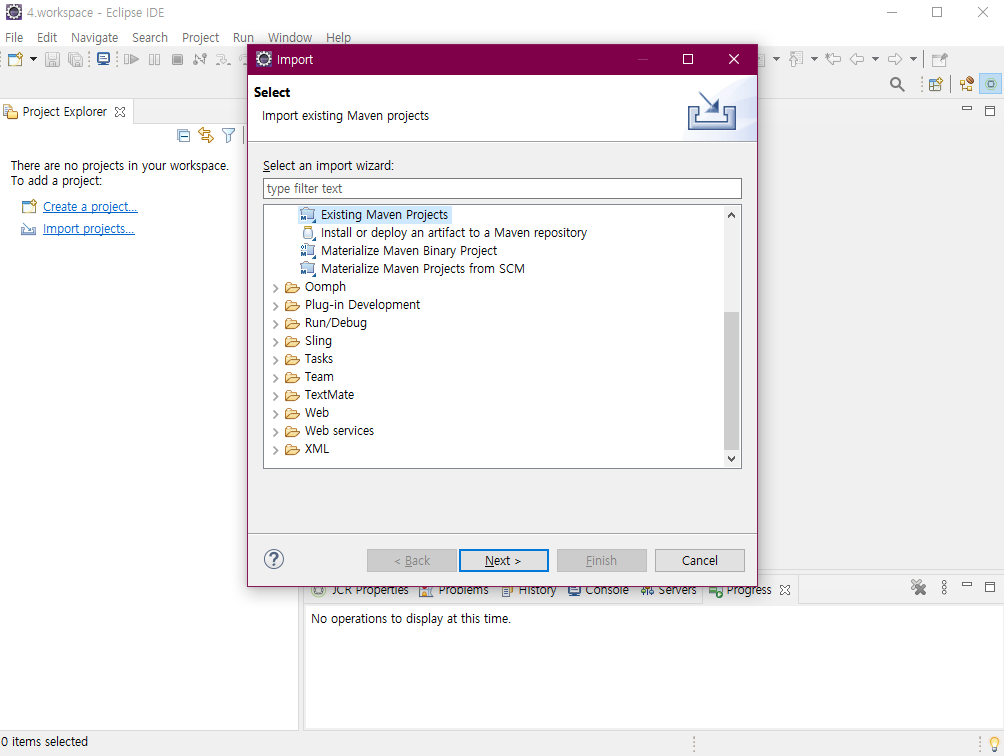Expand the Tasks folder
This screenshot has height=756, width=1004.
point(275,359)
